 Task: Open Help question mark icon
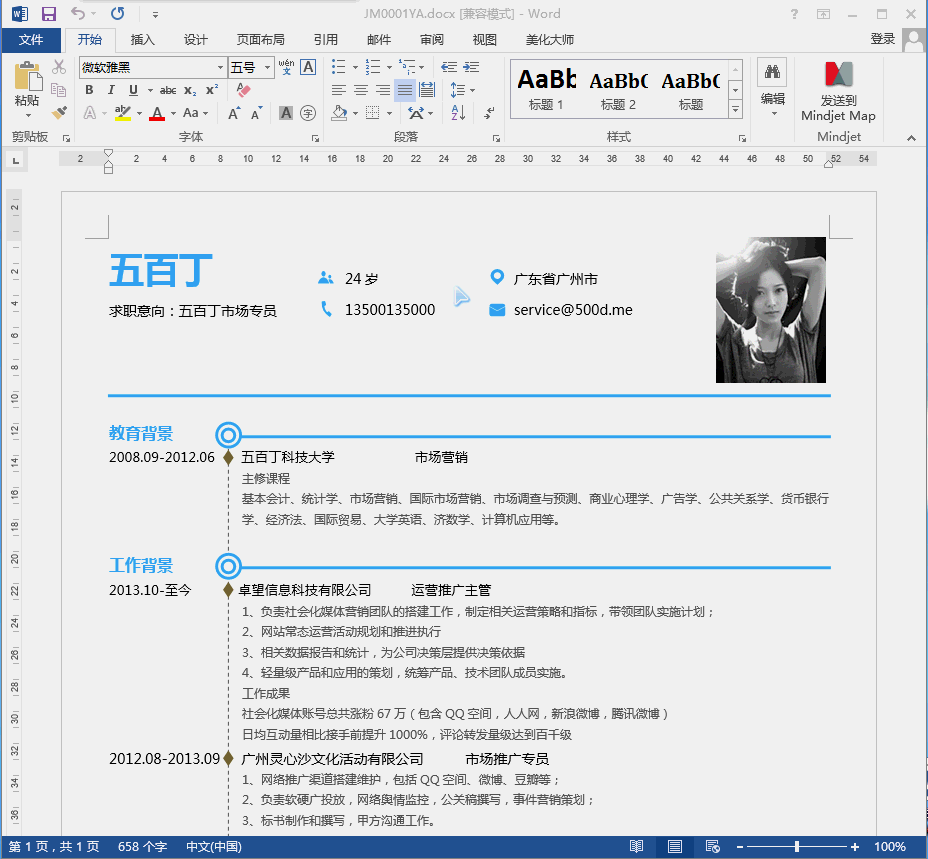point(794,14)
